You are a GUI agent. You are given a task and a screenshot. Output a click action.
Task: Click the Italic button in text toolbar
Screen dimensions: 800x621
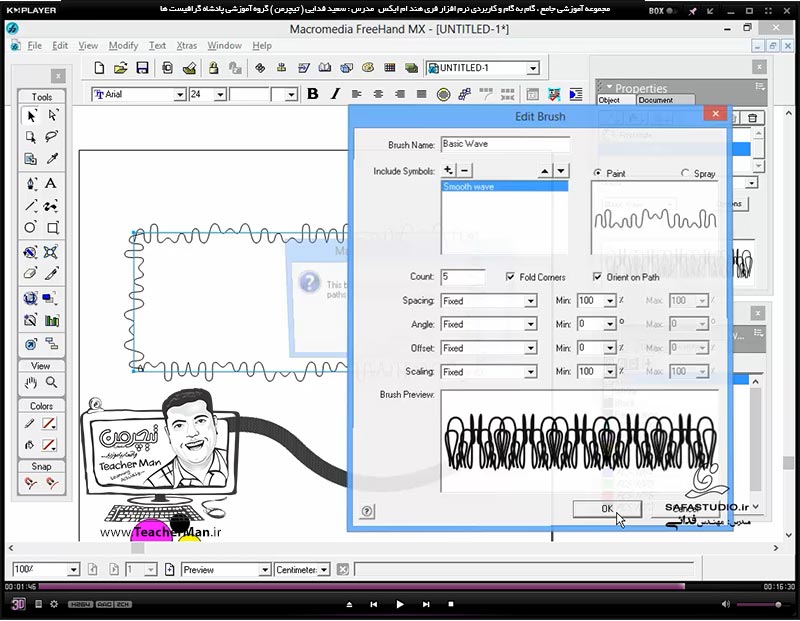tap(335, 94)
